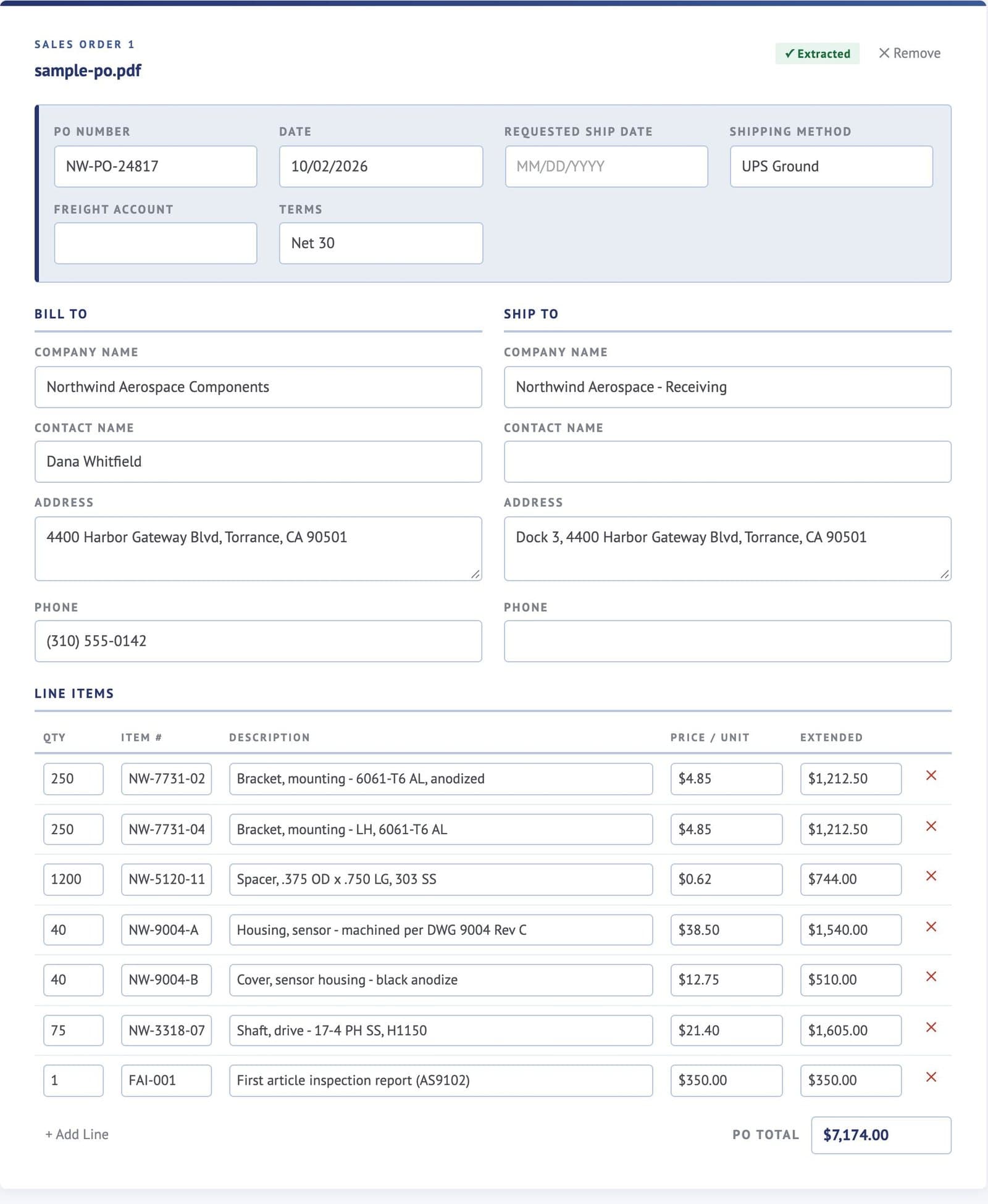The height and width of the screenshot is (1204, 988).
Task: Grab the Ship To address resize handle
Action: 945,574
